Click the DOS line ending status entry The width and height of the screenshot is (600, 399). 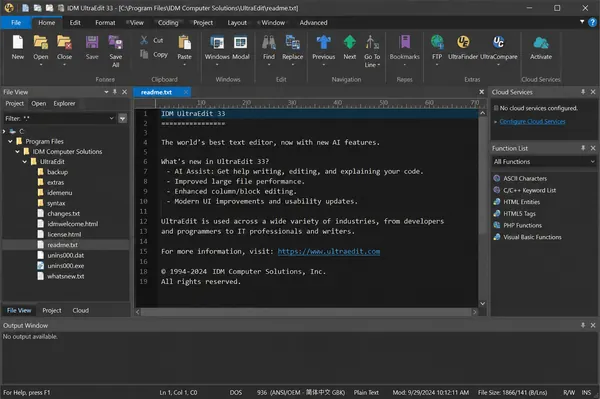[236, 392]
